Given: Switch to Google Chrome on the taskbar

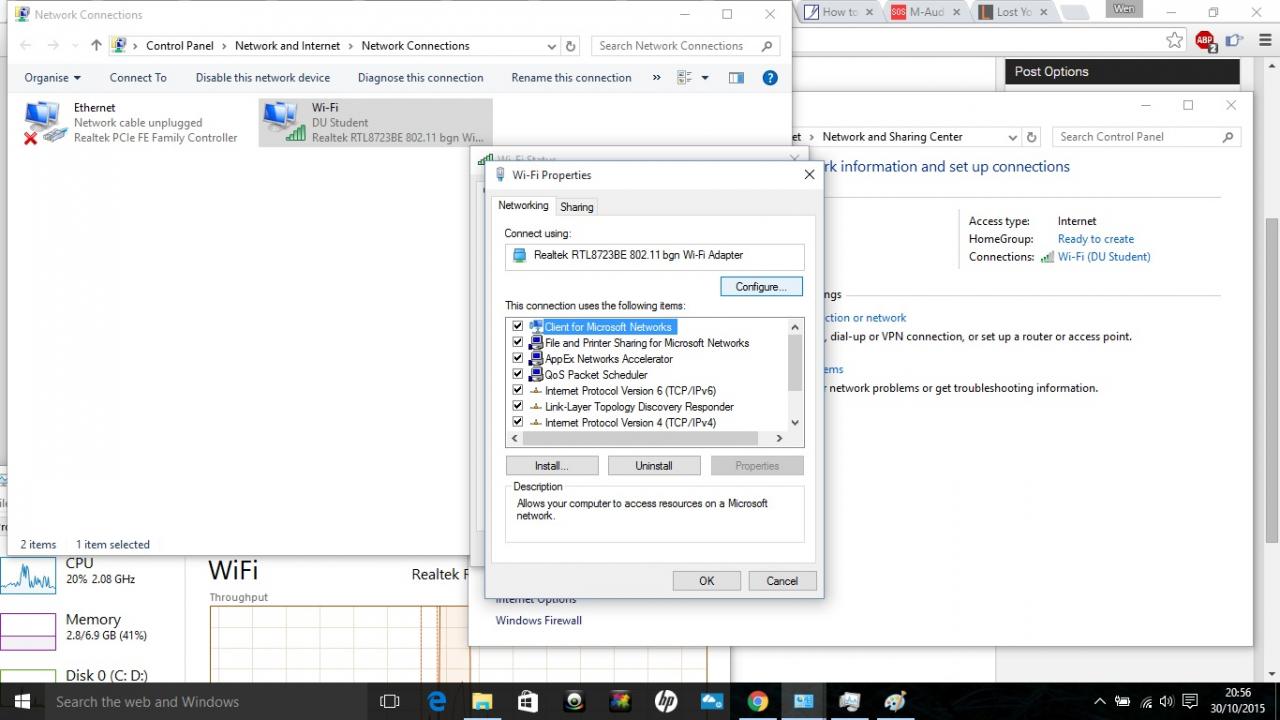Looking at the screenshot, I should point(757,702).
